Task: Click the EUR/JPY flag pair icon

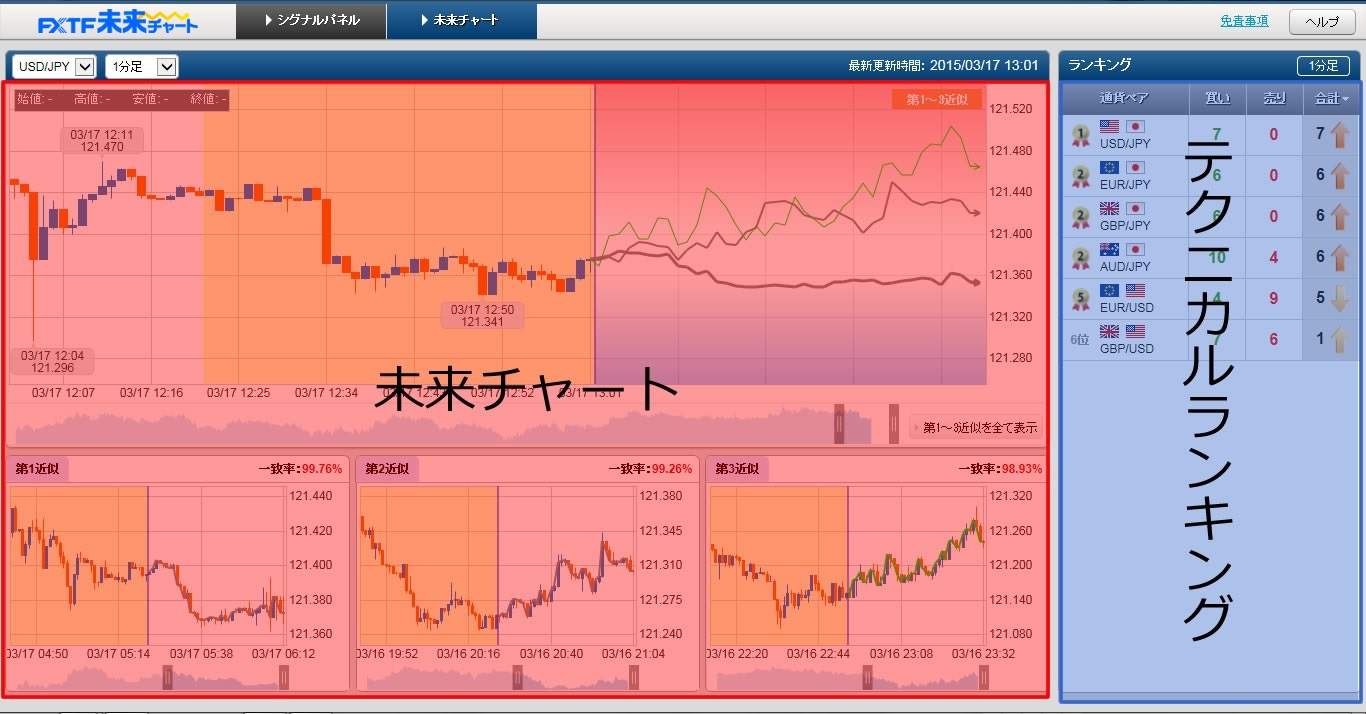Action: coord(1122,168)
